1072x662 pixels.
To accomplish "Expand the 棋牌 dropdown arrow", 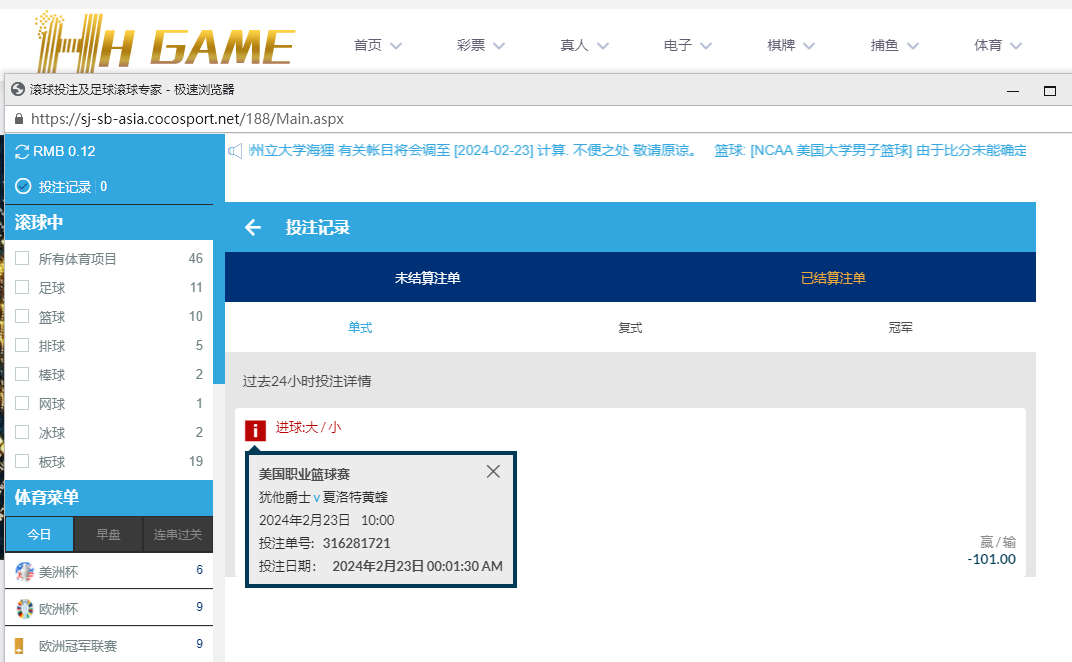I will tap(809, 46).
